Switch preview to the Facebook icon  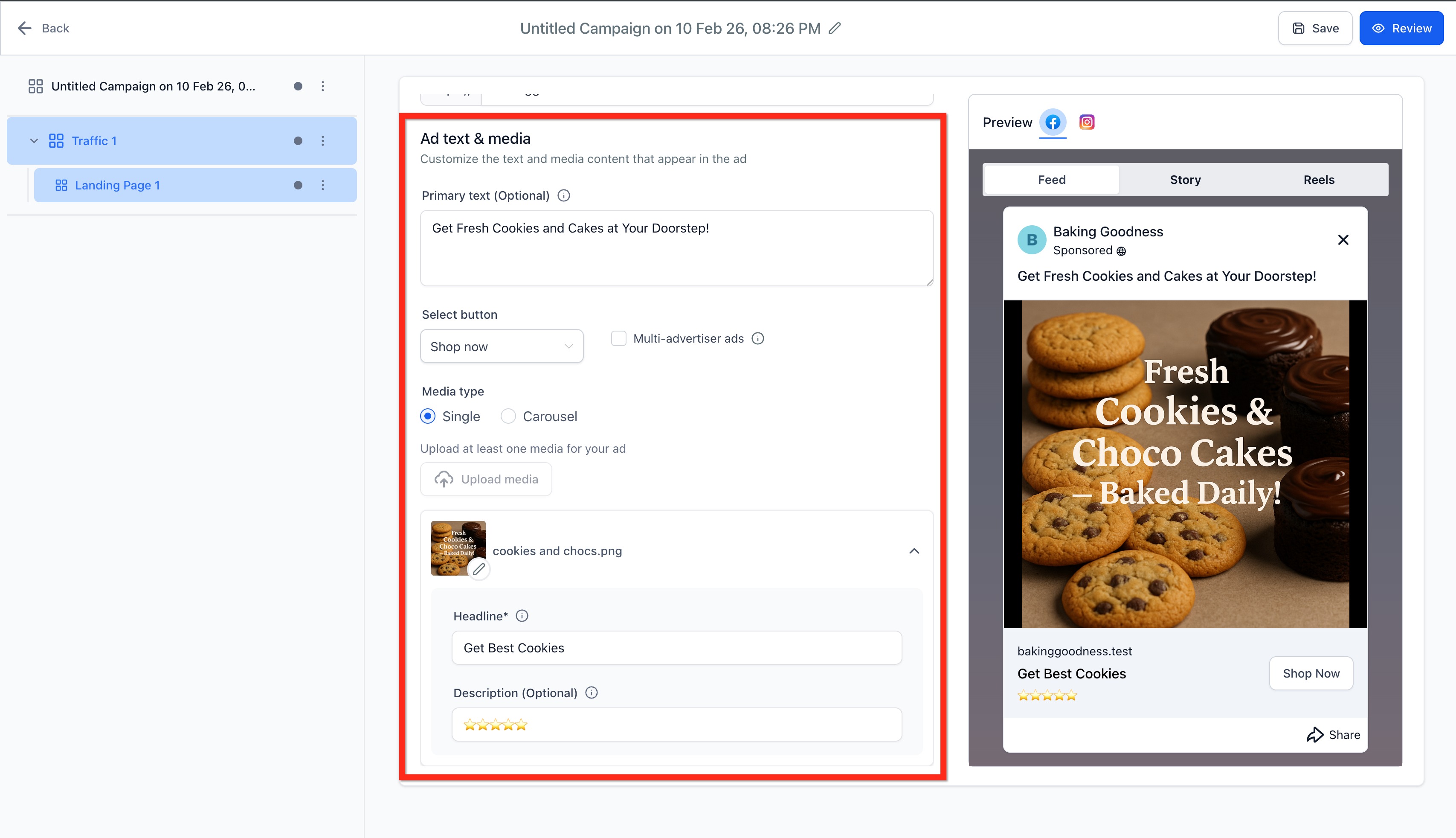click(1052, 122)
